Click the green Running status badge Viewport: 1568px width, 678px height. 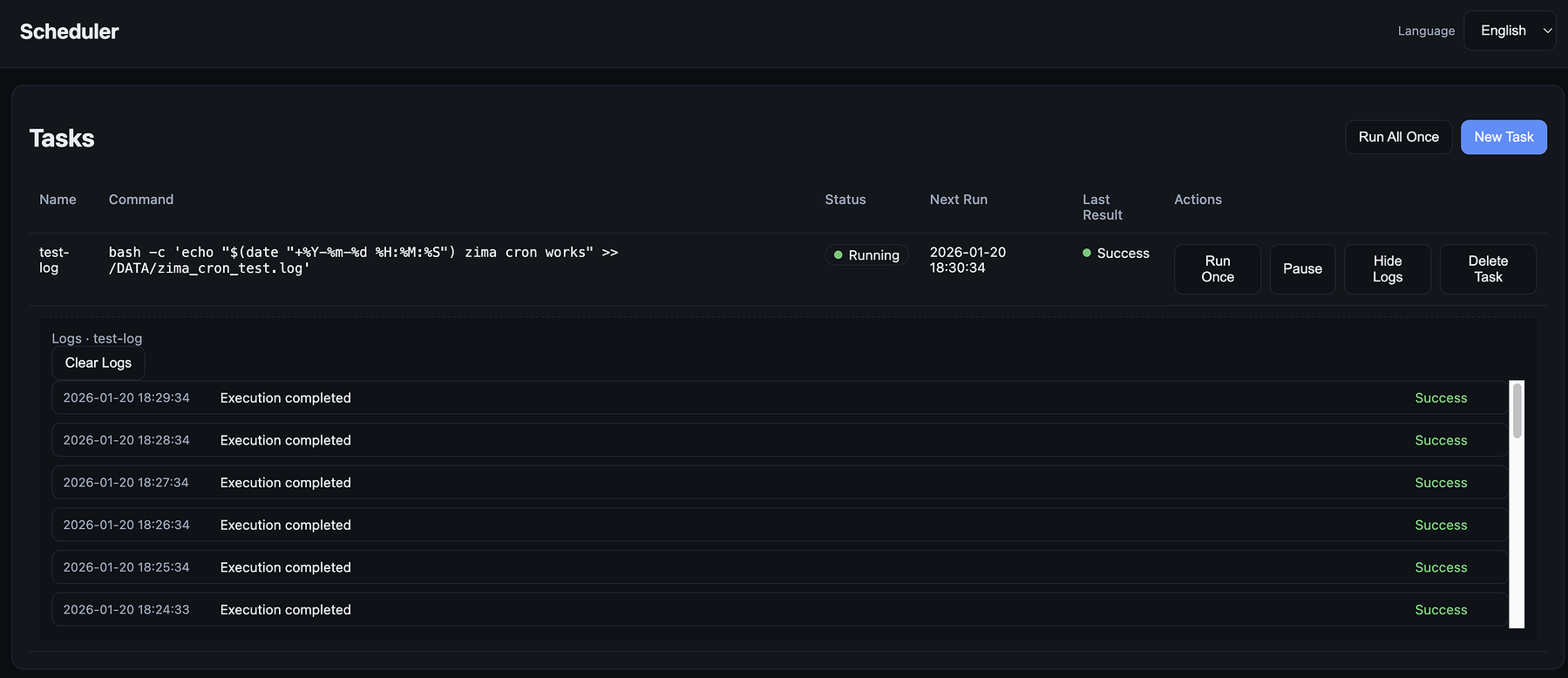(866, 255)
